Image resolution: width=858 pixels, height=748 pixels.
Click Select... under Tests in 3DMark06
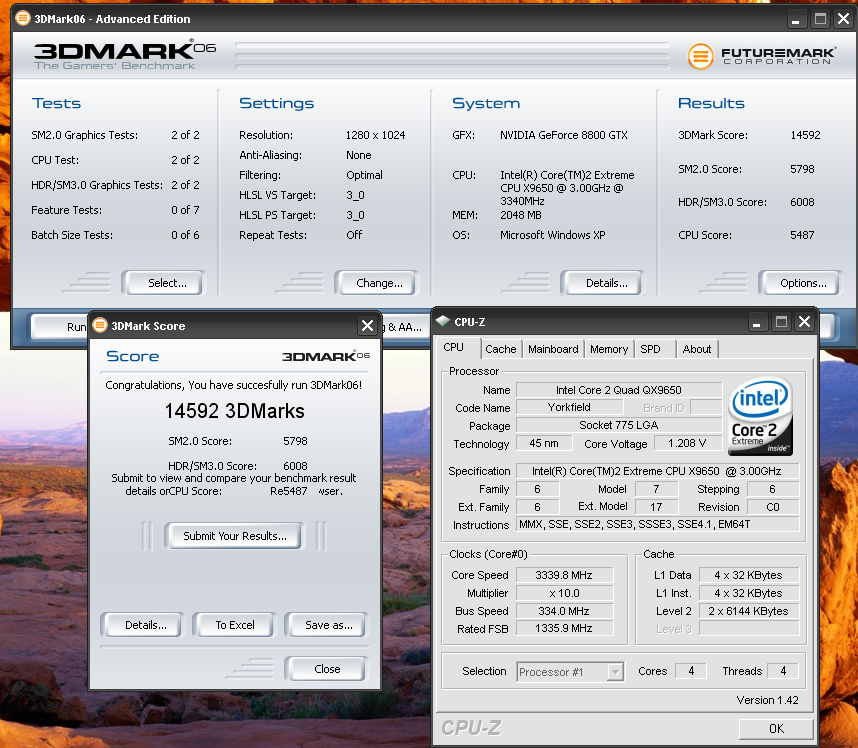163,283
